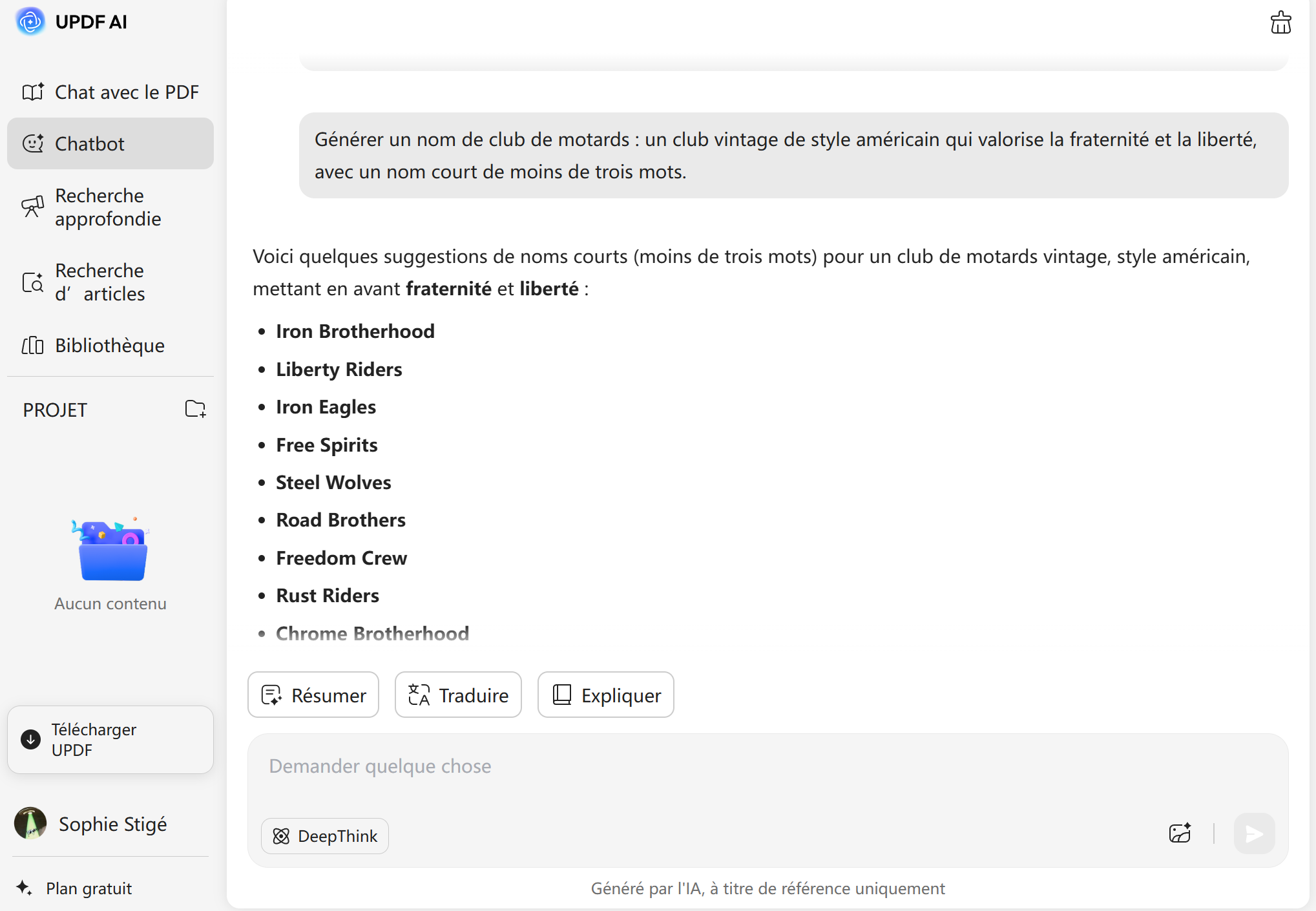Screen dimensions: 1316x911
Task: Open Chat avec le PDF
Action: click(x=110, y=92)
